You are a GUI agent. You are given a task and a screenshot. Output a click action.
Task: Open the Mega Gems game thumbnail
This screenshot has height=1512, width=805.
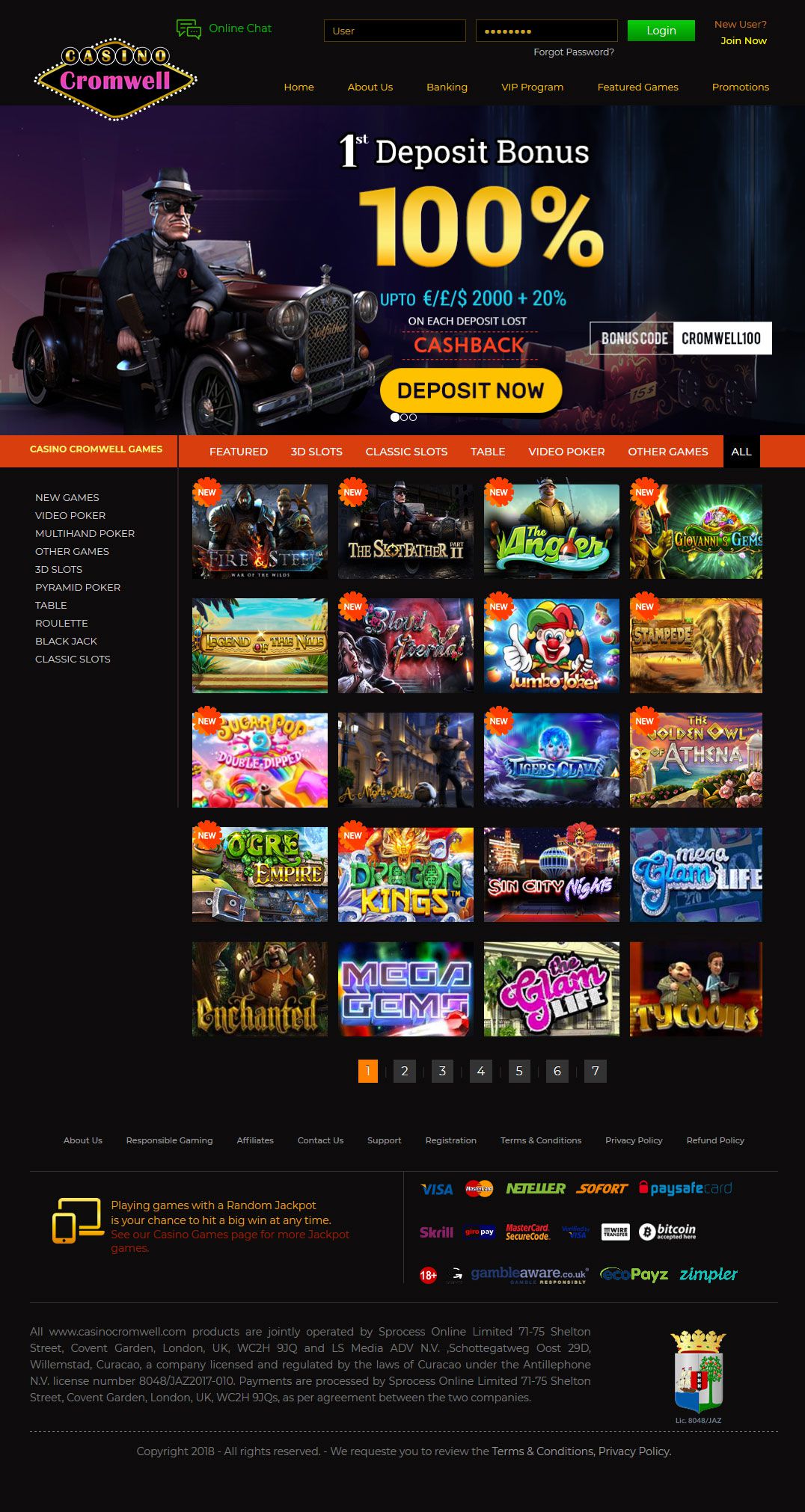click(405, 989)
